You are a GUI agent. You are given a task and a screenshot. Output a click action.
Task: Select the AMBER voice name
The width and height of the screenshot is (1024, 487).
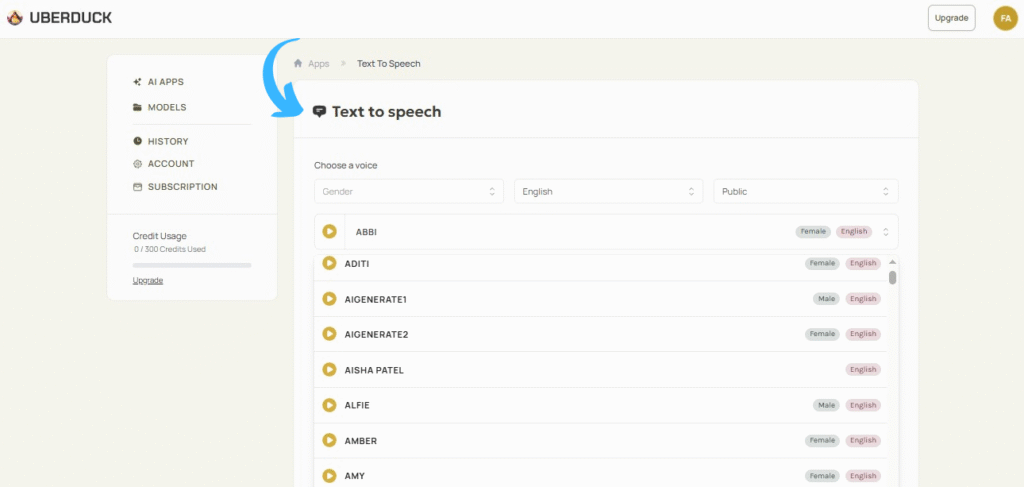coord(360,441)
